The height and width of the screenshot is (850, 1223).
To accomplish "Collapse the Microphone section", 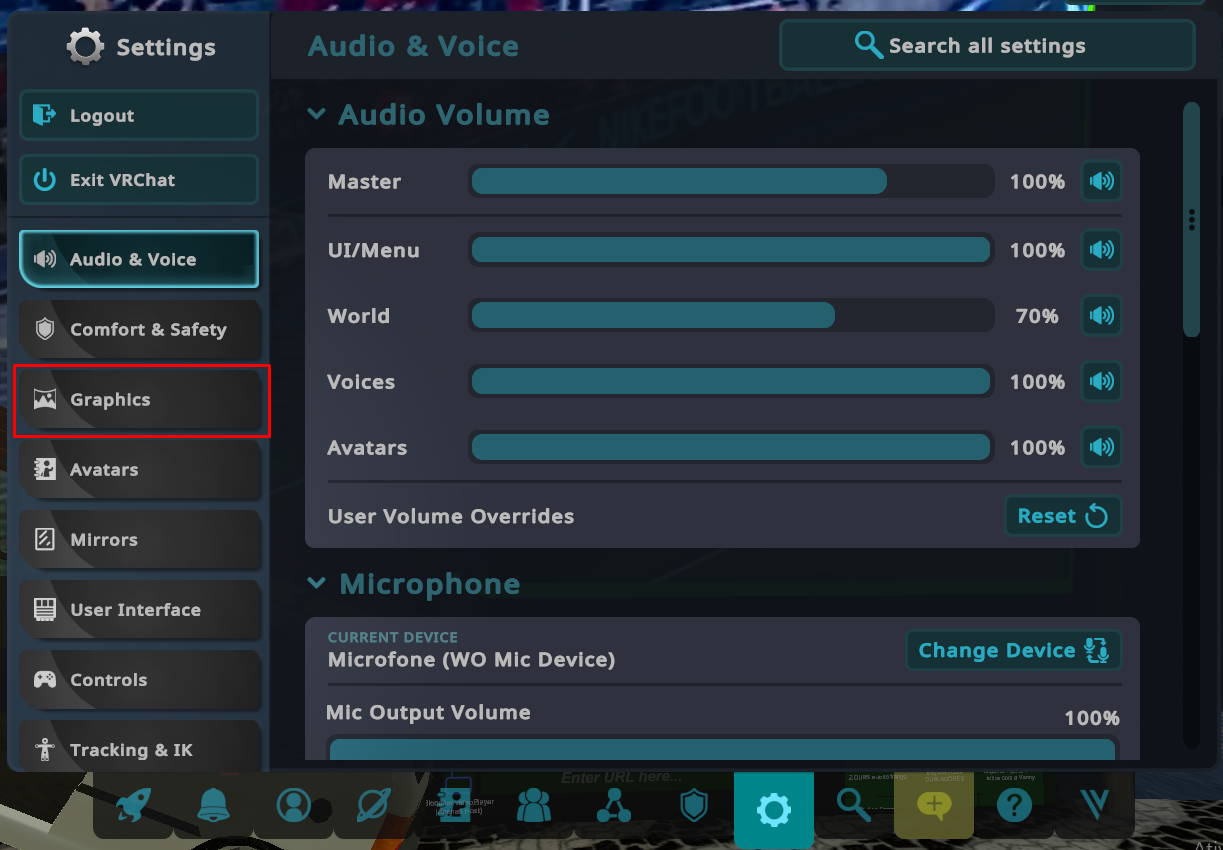I will pos(316,583).
